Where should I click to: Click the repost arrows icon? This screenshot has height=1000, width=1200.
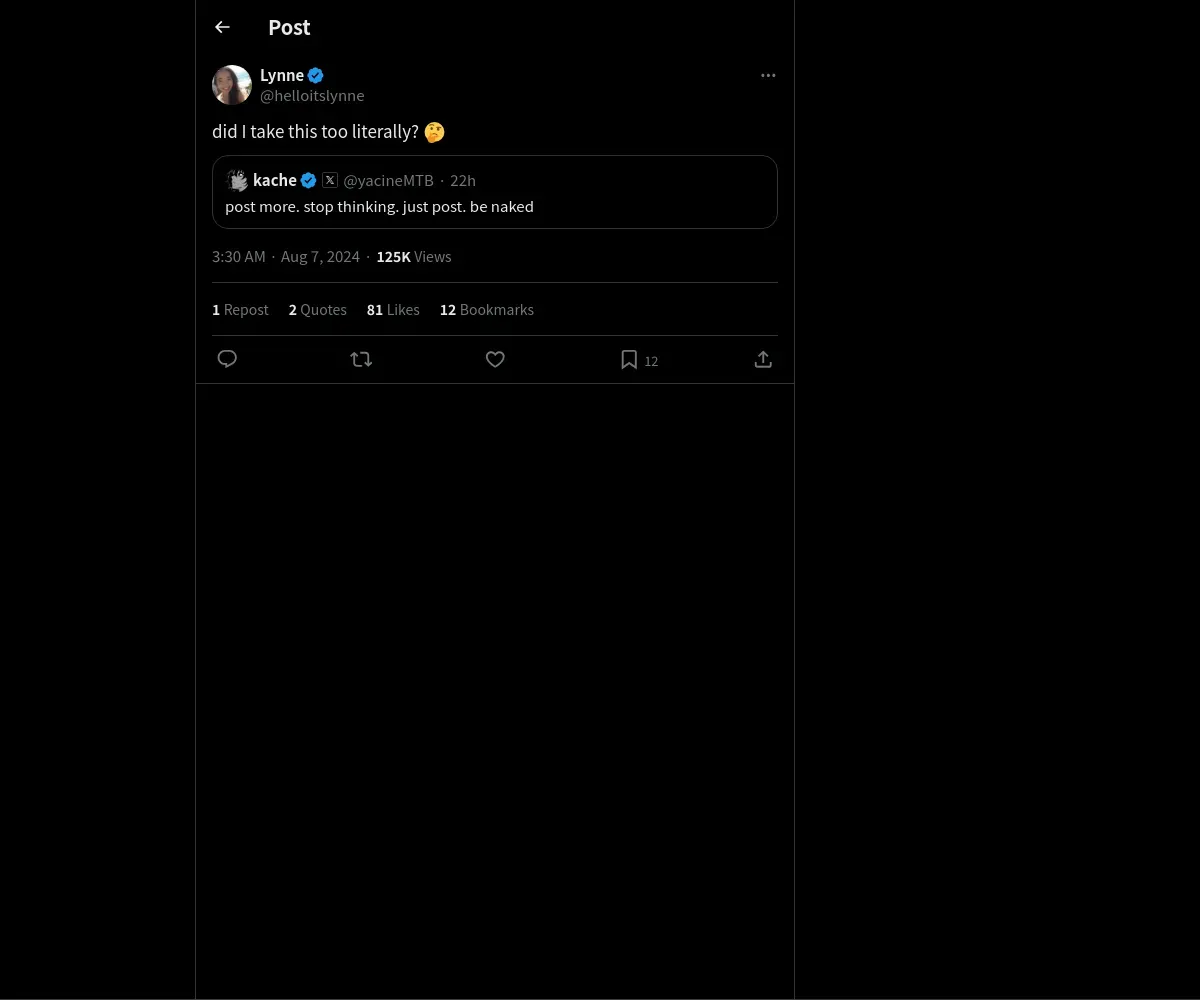coord(361,359)
